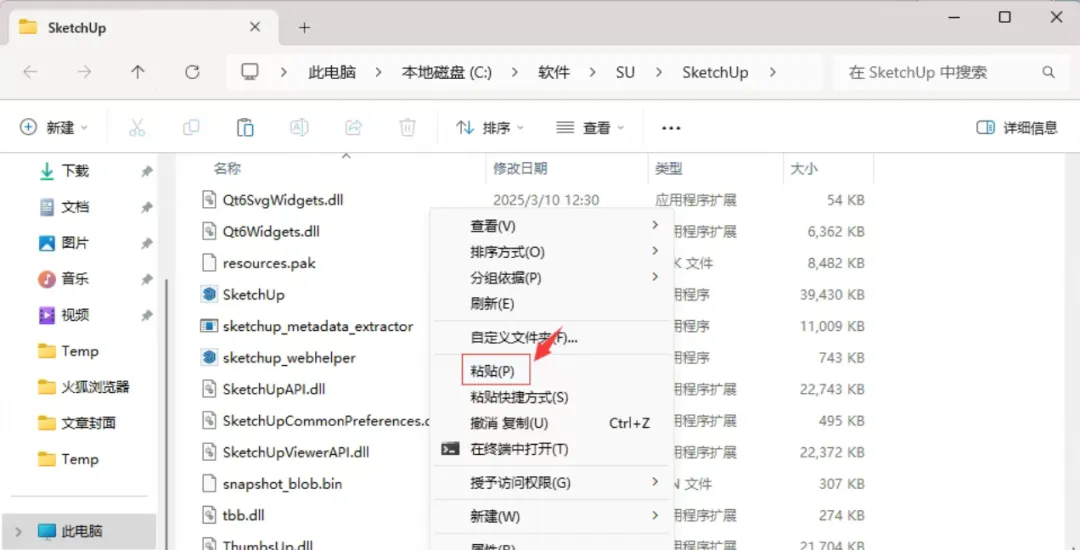Expand chevron after SketchUp in address bar
The height and width of the screenshot is (550, 1080).
pyautogui.click(x=771, y=72)
